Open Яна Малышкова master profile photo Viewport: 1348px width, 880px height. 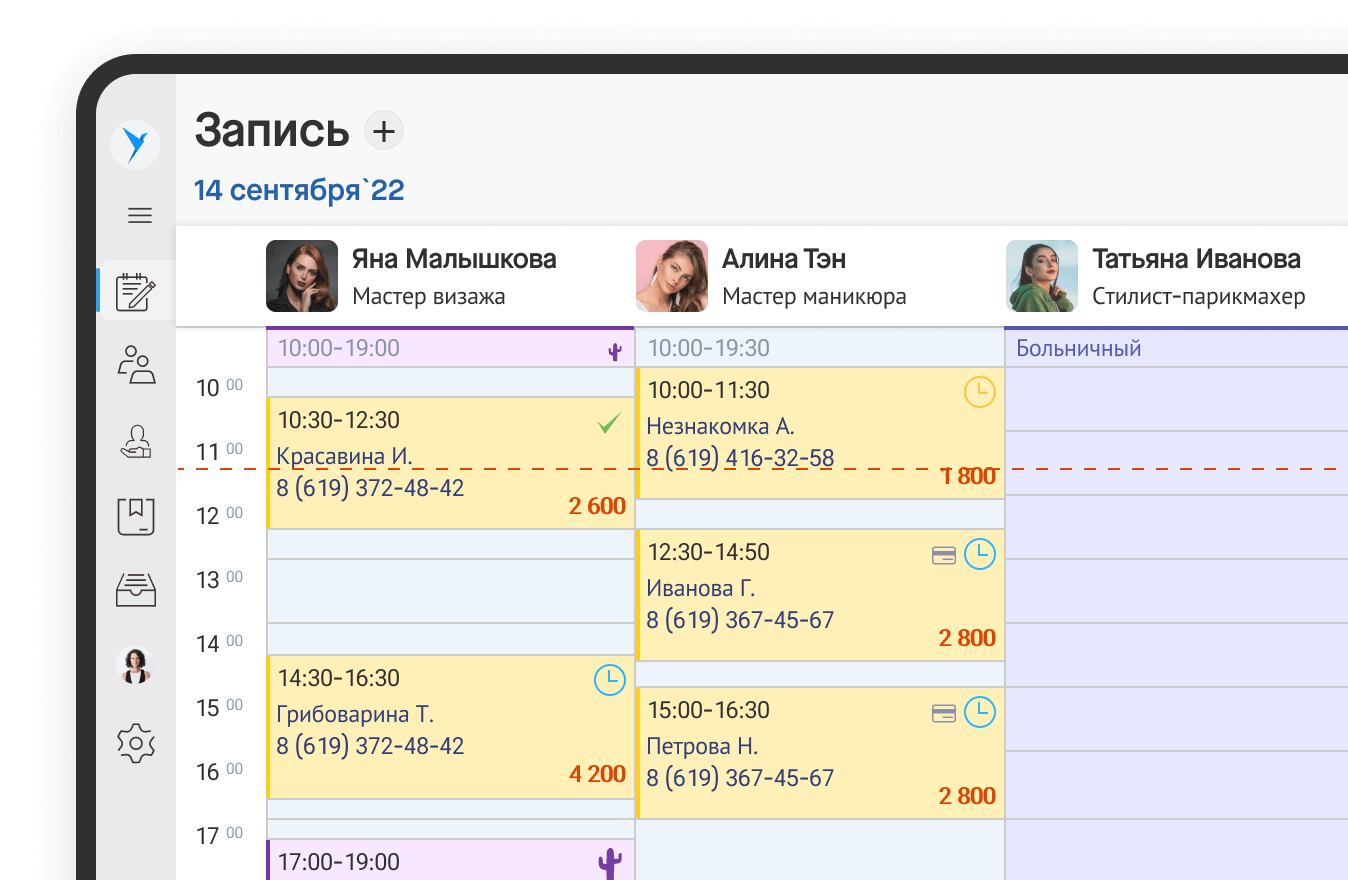(302, 276)
